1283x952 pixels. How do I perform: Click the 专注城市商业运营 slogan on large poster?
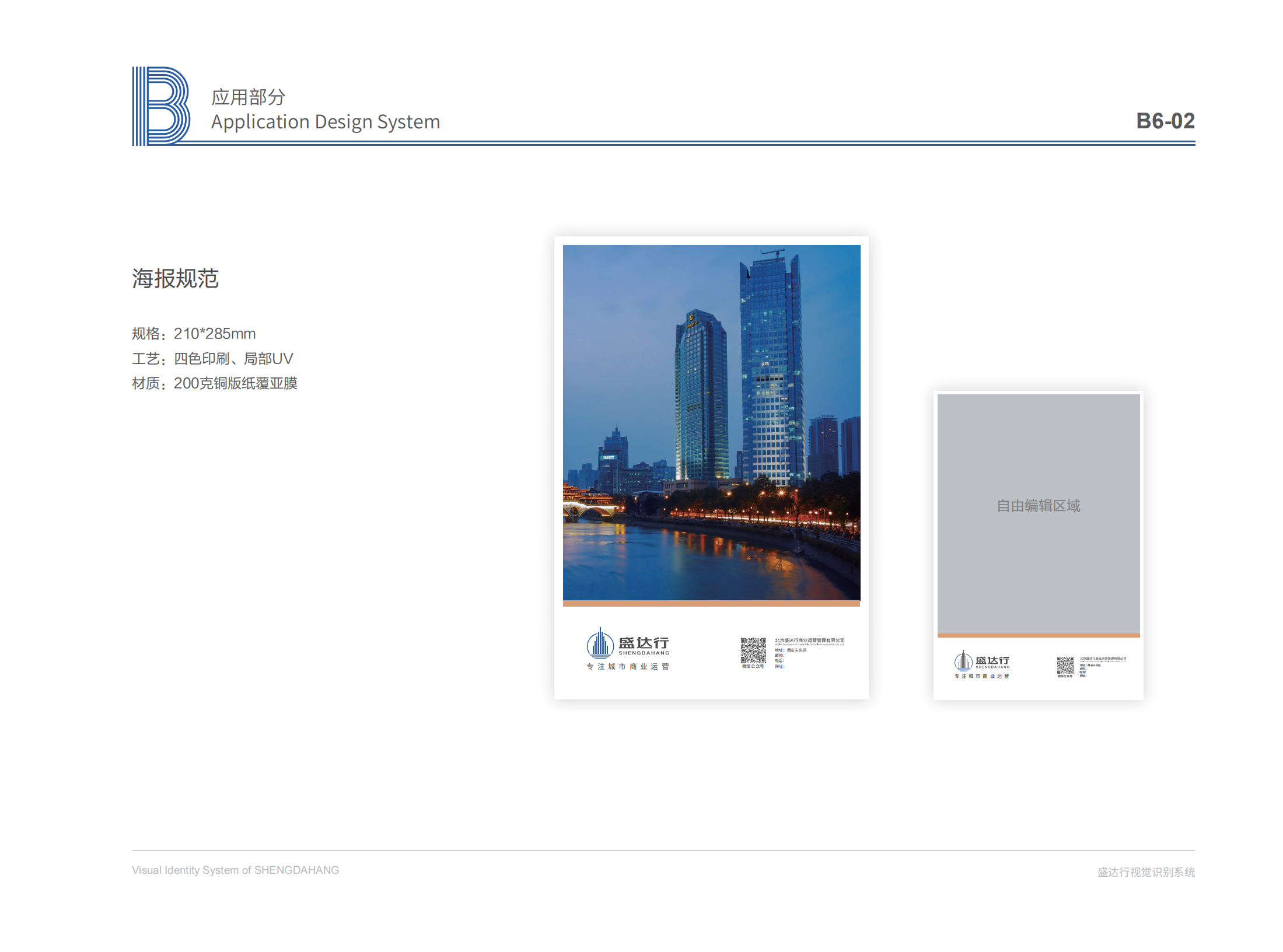[628, 666]
